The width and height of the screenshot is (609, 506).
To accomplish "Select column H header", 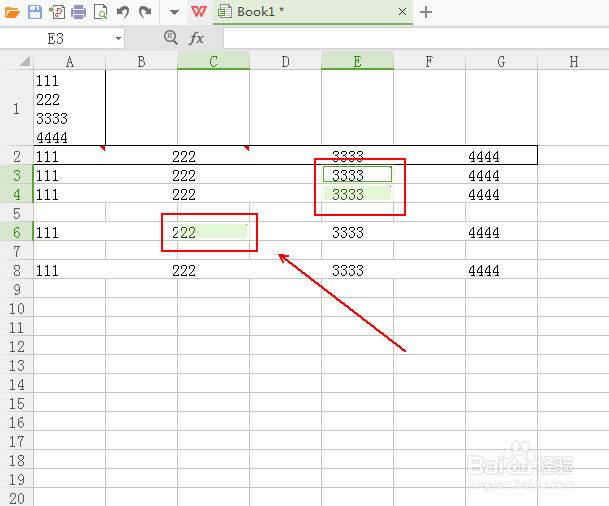I will tap(574, 61).
